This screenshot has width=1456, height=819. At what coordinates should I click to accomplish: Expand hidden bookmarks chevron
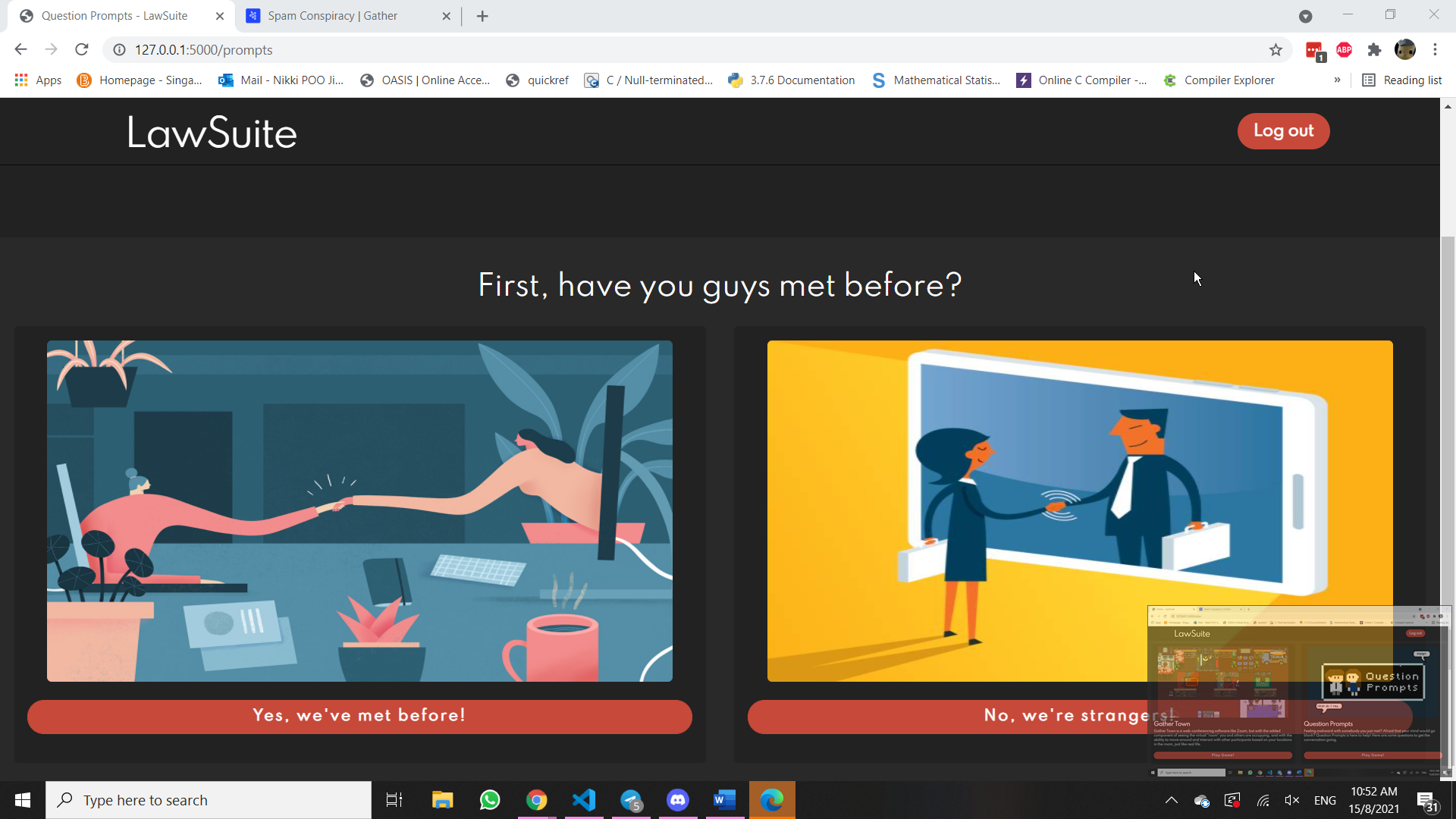pyautogui.click(x=1337, y=80)
